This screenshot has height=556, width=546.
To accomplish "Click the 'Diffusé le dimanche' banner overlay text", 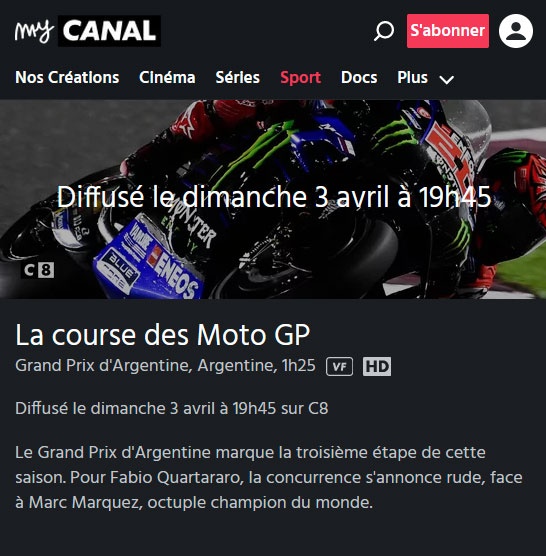I will click(x=274, y=197).
